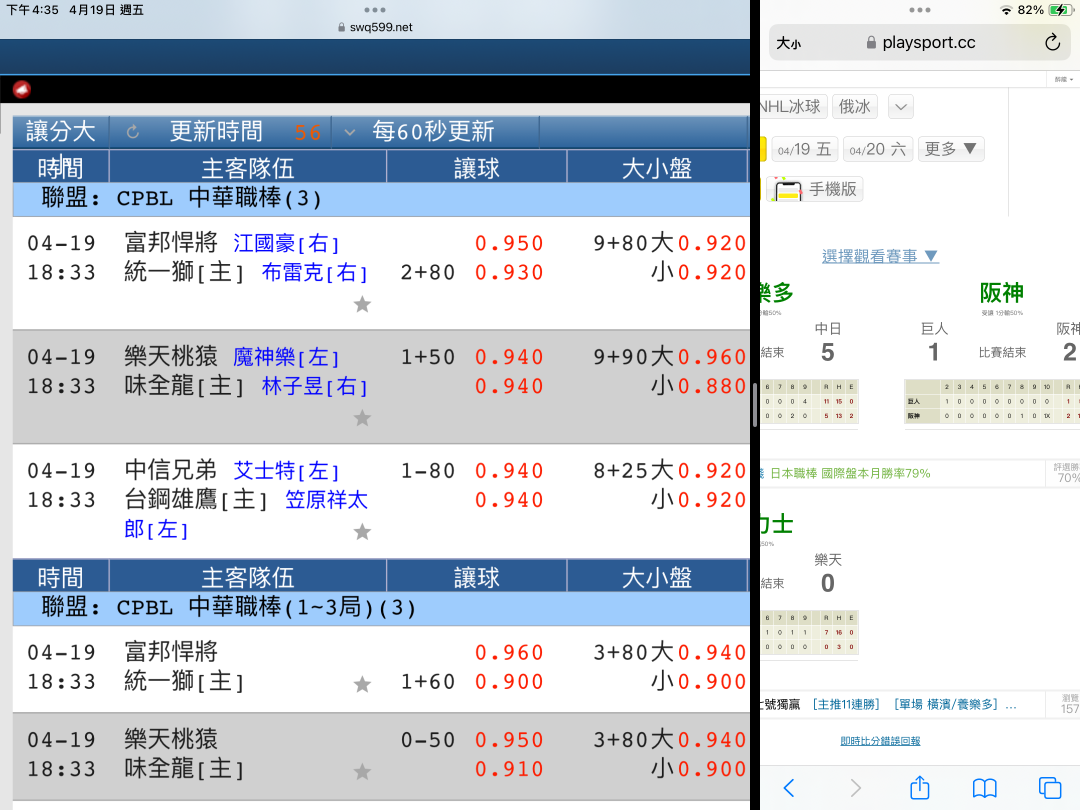This screenshot has height=810, width=1080.
Task: Select 味全龍 1~3局 odds 0.910
Action: pyautogui.click(x=510, y=769)
